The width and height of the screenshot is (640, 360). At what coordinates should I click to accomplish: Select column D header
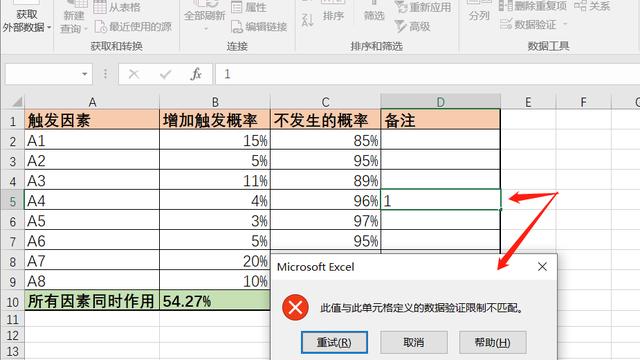440,102
